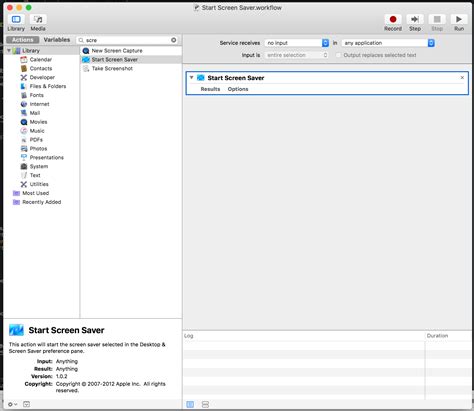
Task: Select the PDFs category
Action: point(36,140)
